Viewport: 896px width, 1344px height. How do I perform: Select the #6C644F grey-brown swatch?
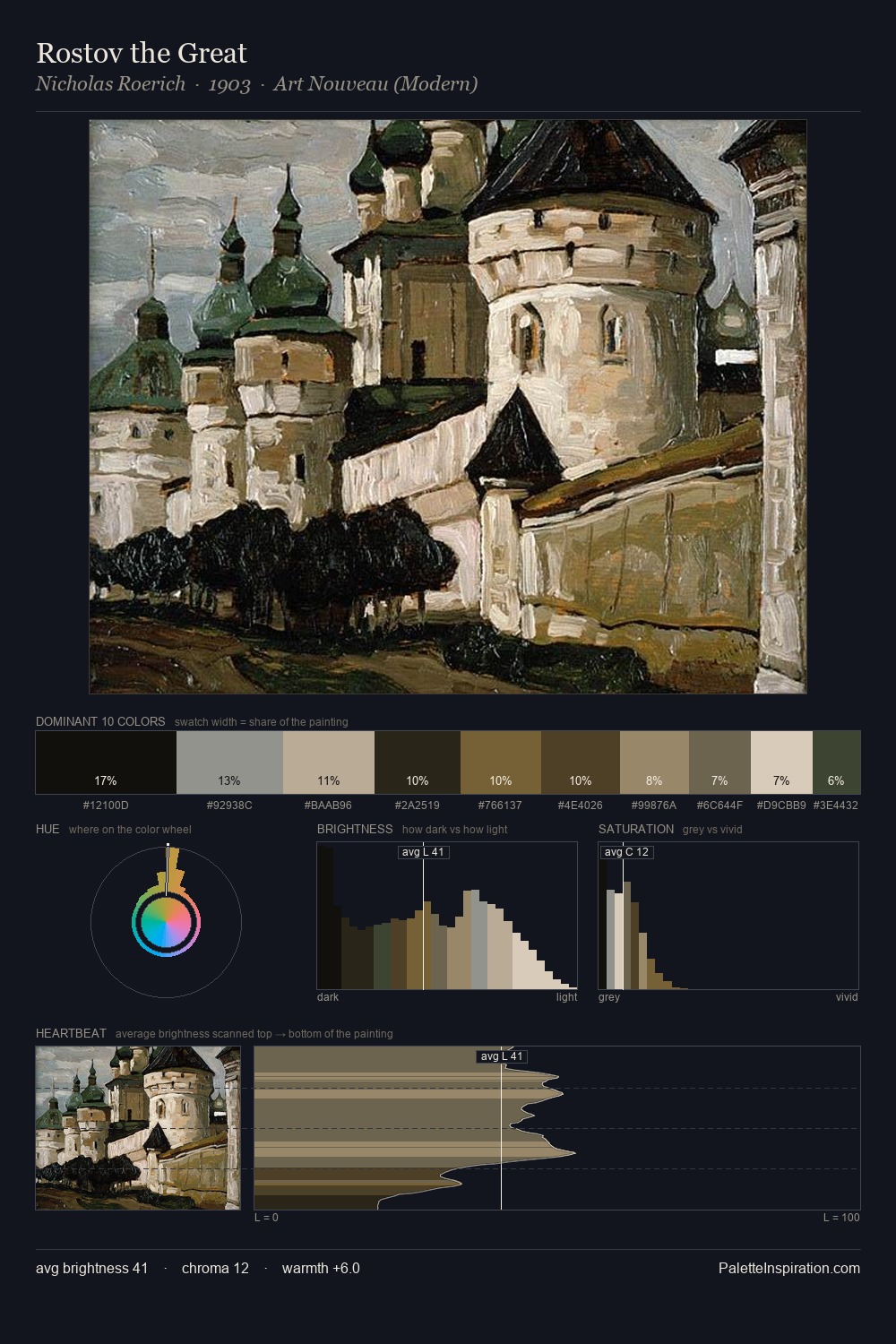tap(719, 762)
